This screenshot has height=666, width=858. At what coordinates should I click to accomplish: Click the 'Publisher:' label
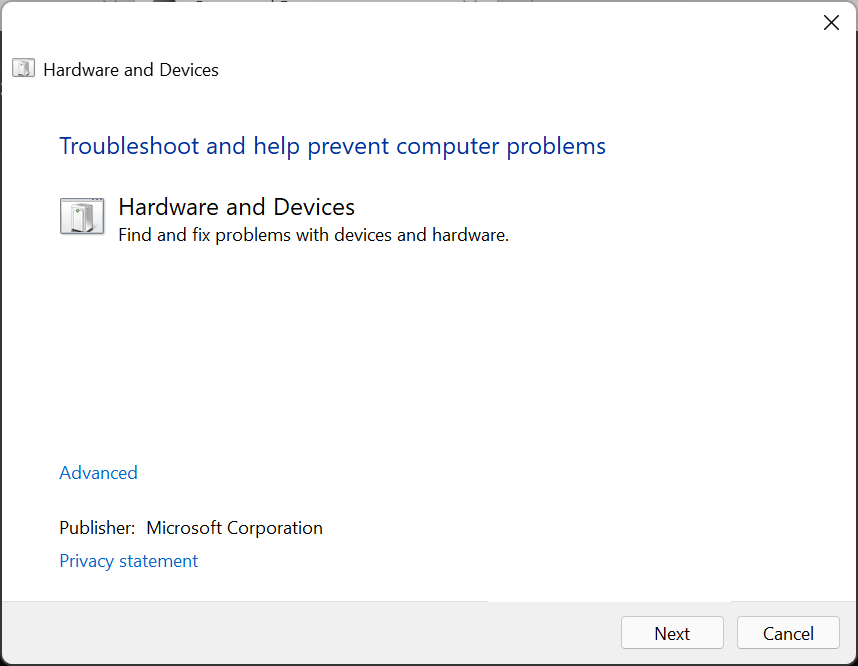(x=97, y=528)
